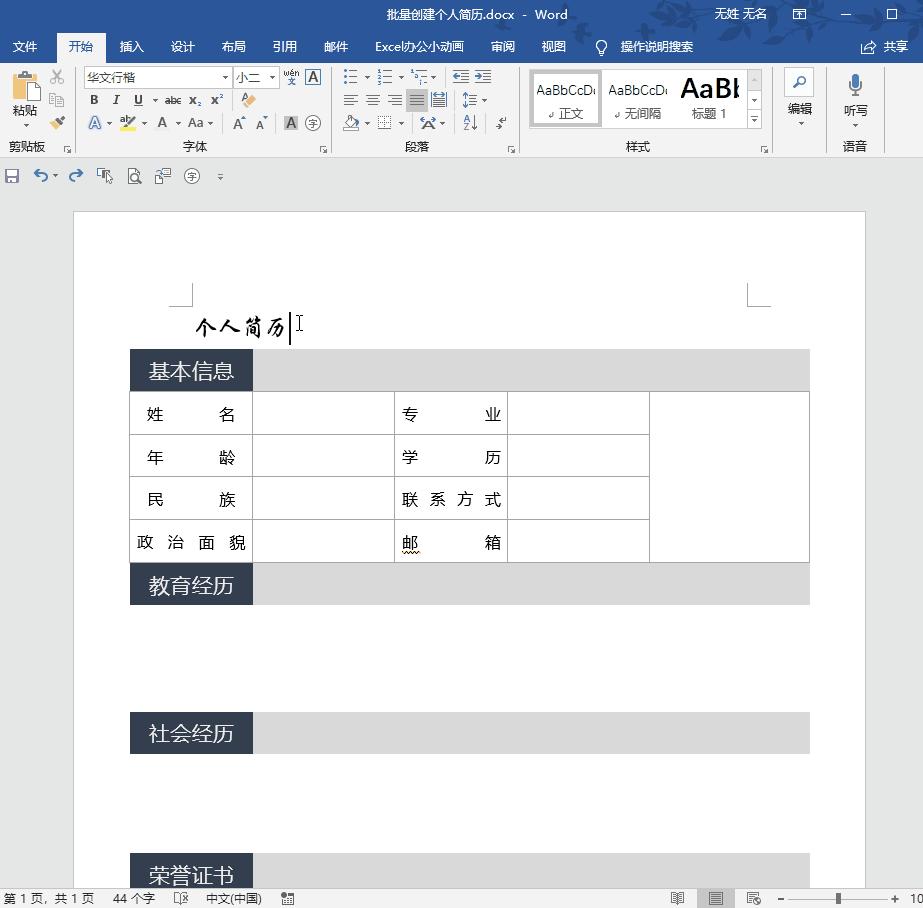Apply the 标题 1 style
Image resolution: width=923 pixels, height=908 pixels.
pos(708,98)
